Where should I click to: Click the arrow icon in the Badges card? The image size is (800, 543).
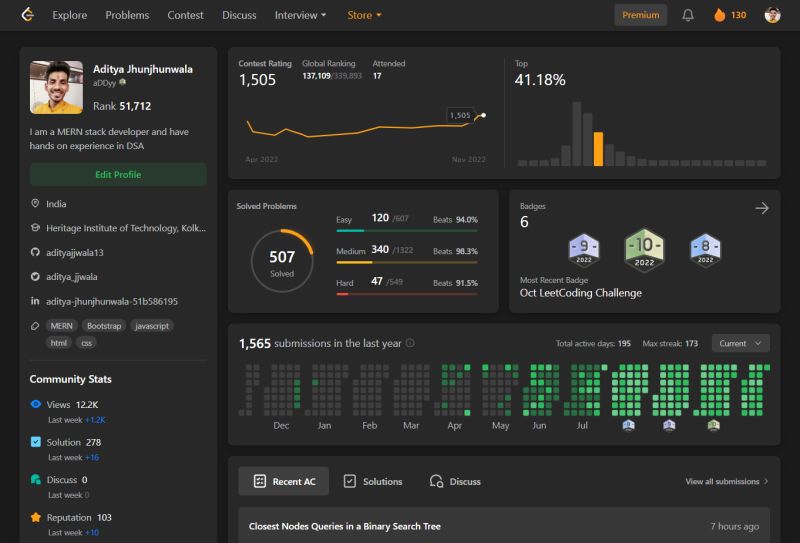tap(762, 208)
